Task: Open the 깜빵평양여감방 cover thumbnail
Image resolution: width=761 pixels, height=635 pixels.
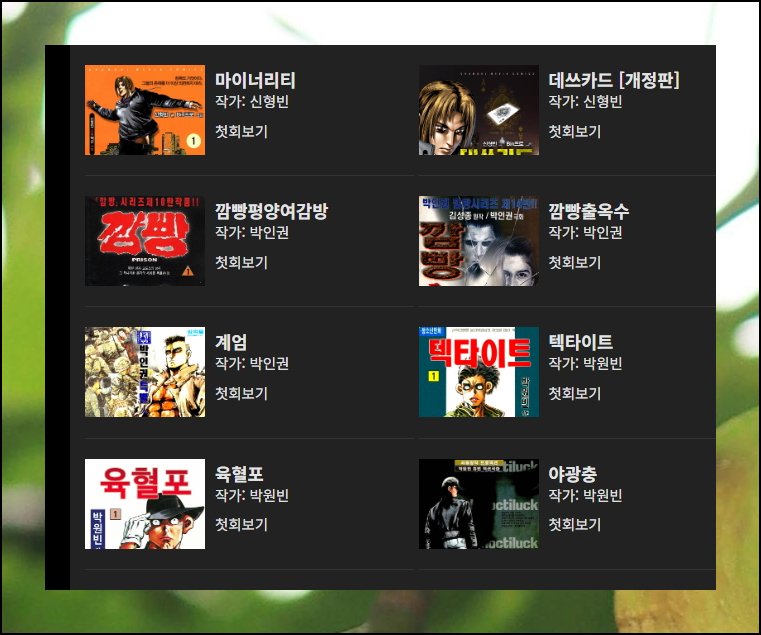Action: pos(145,241)
